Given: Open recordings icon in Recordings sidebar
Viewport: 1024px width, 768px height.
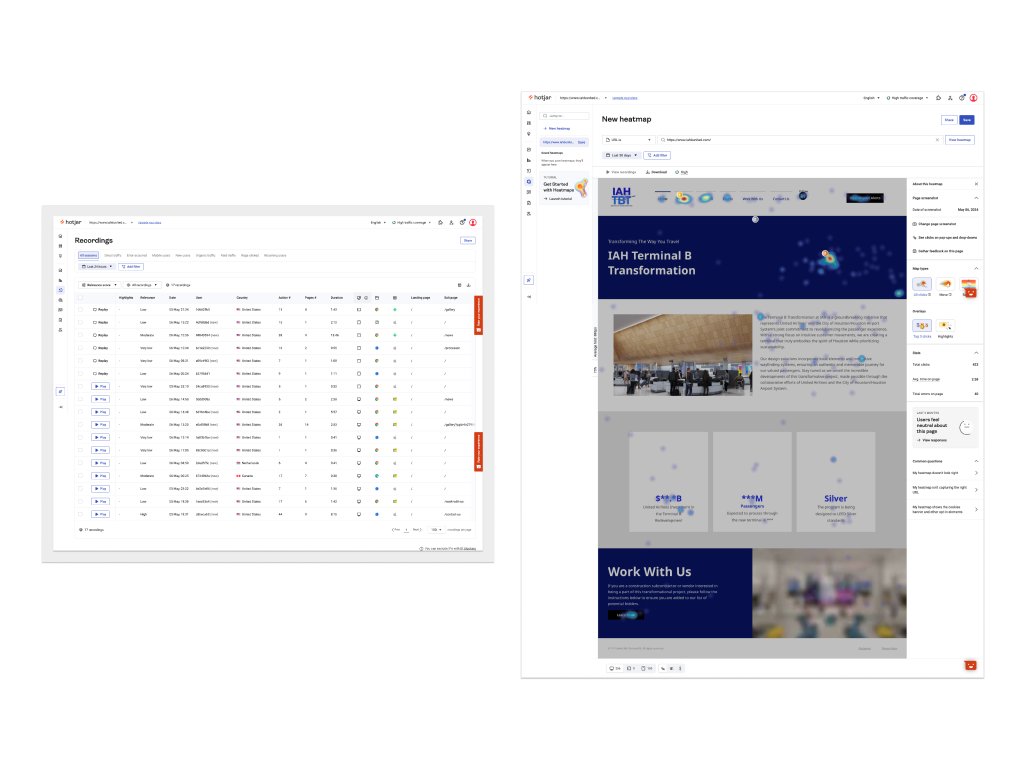Looking at the screenshot, I should point(60,290).
